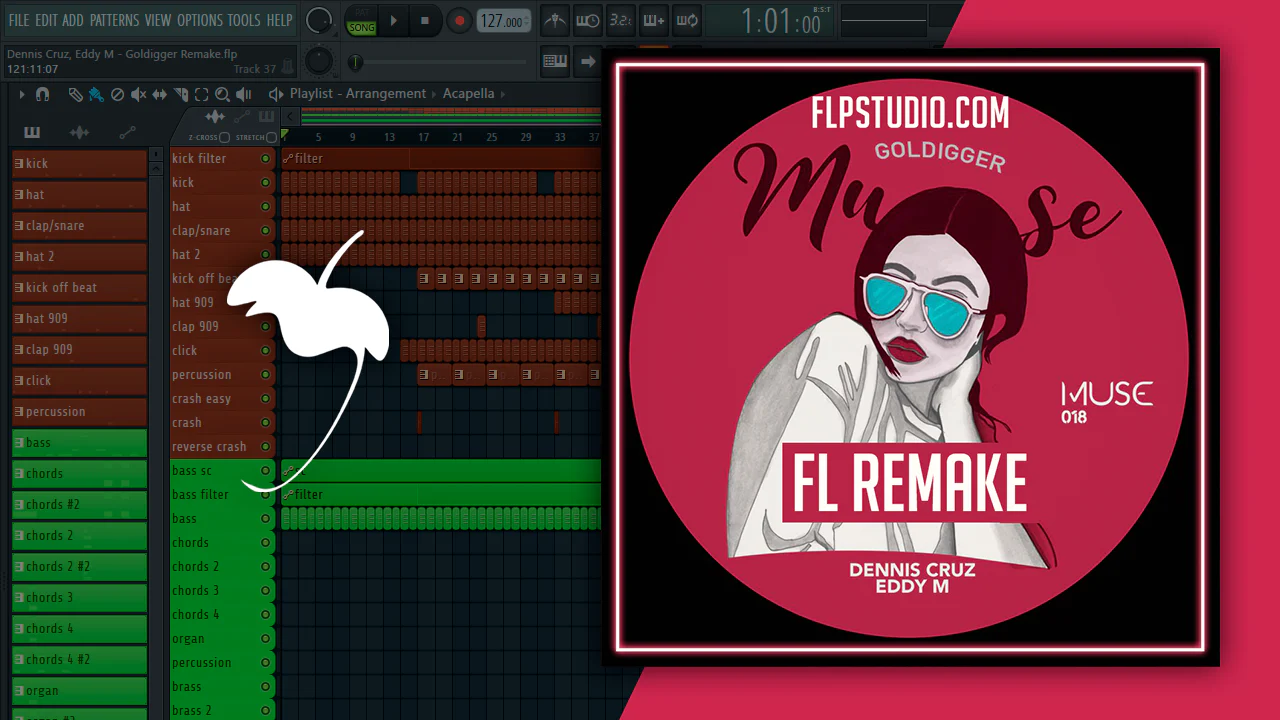Screen dimensions: 1280x720
Task: Enable the STRETCH checkbox
Action: [271, 137]
